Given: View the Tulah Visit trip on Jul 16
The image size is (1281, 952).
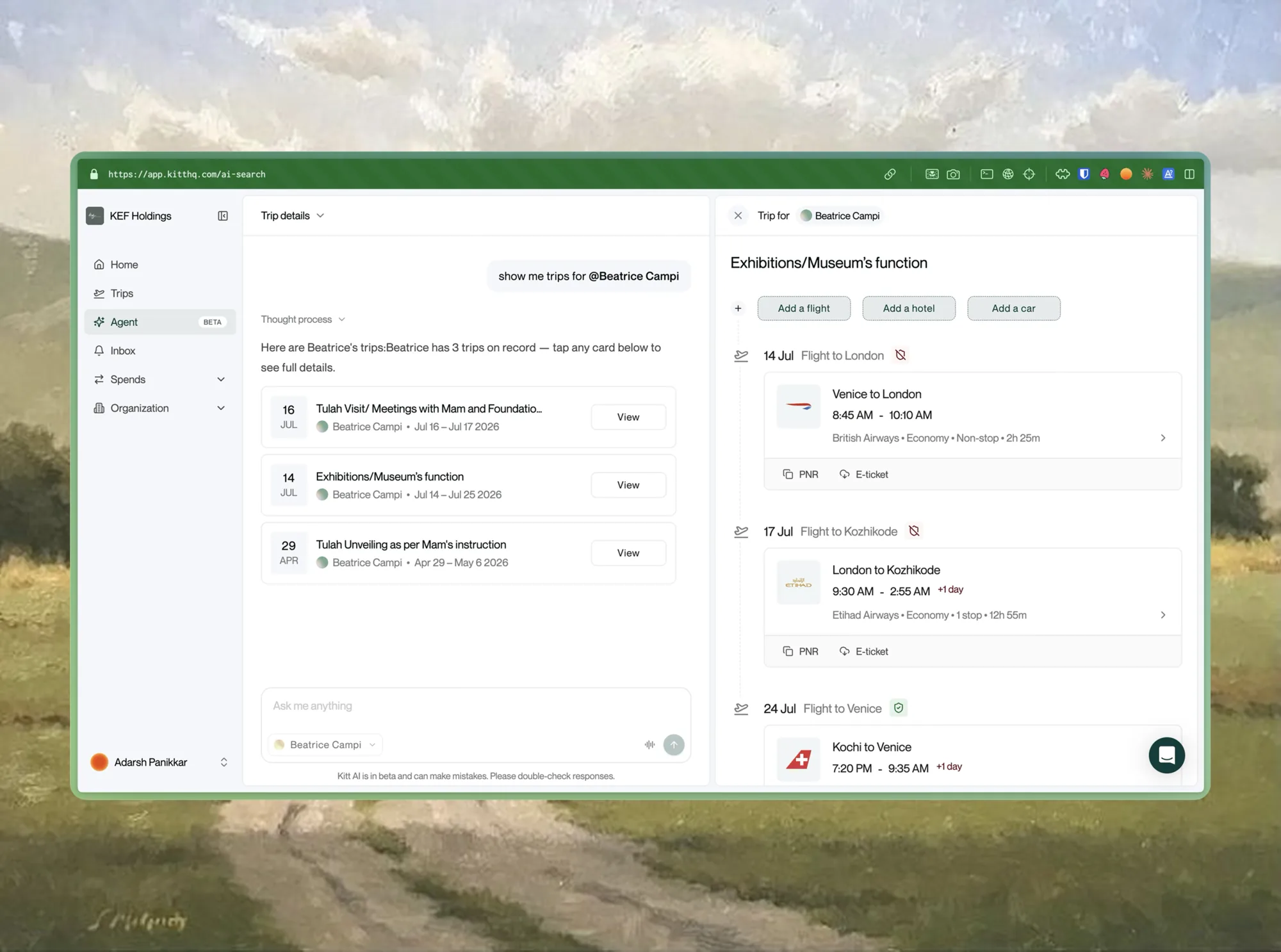Looking at the screenshot, I should pos(628,417).
